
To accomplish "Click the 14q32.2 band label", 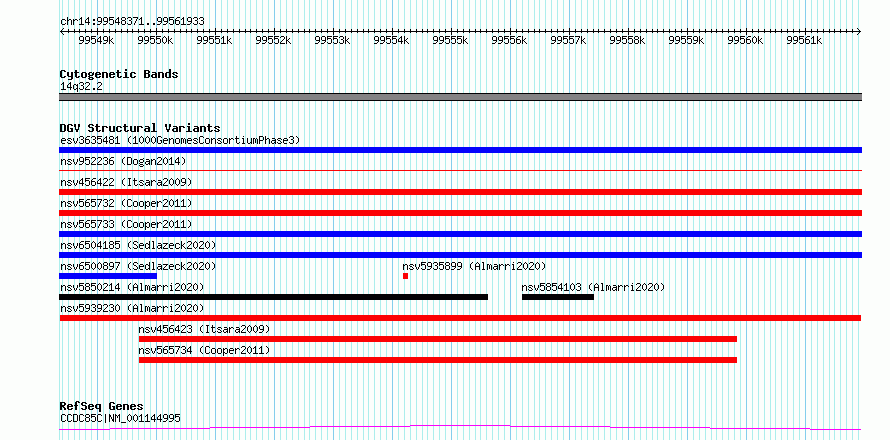I will click(81, 87).
